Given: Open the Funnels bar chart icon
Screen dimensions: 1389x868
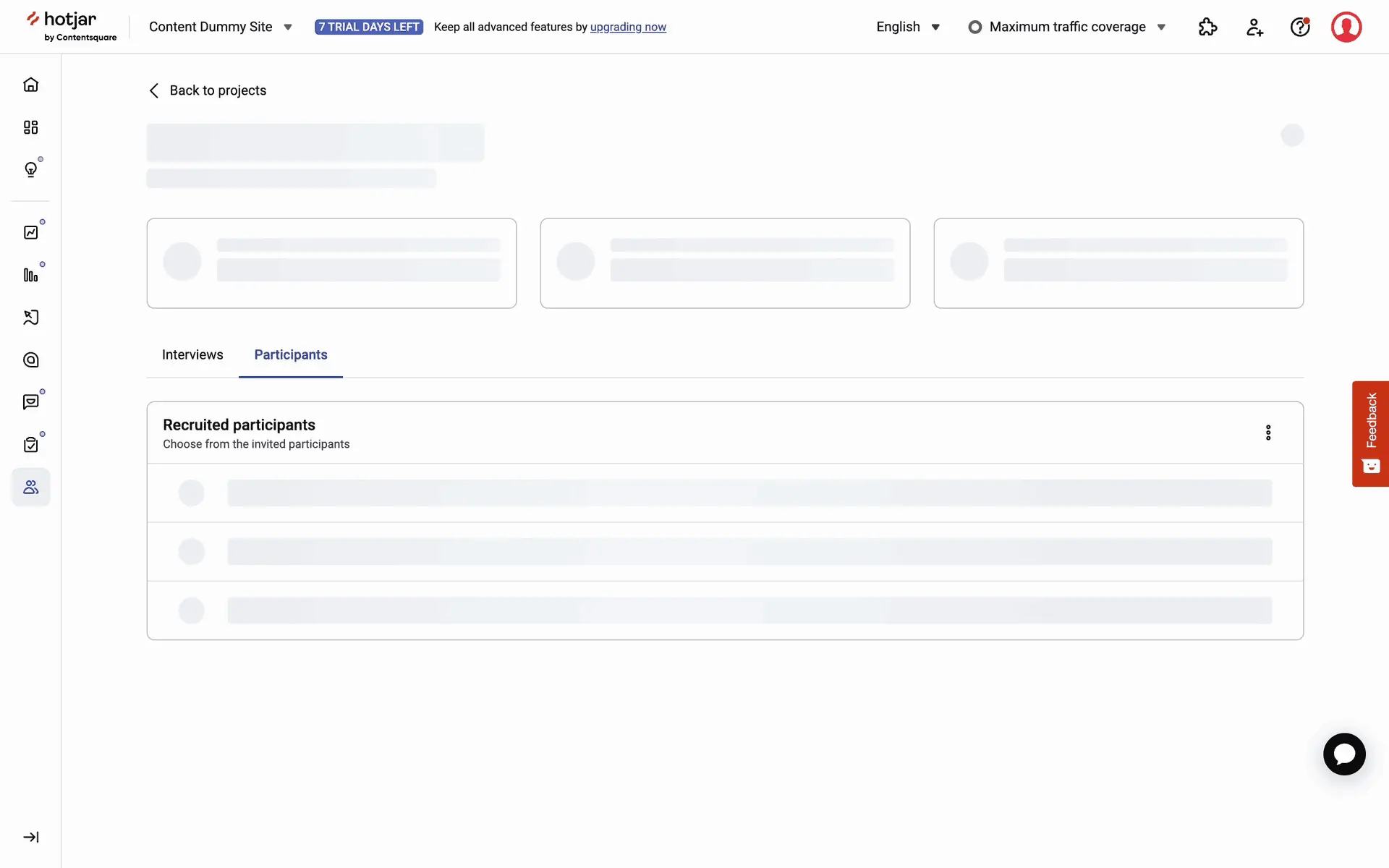Looking at the screenshot, I should point(30,275).
